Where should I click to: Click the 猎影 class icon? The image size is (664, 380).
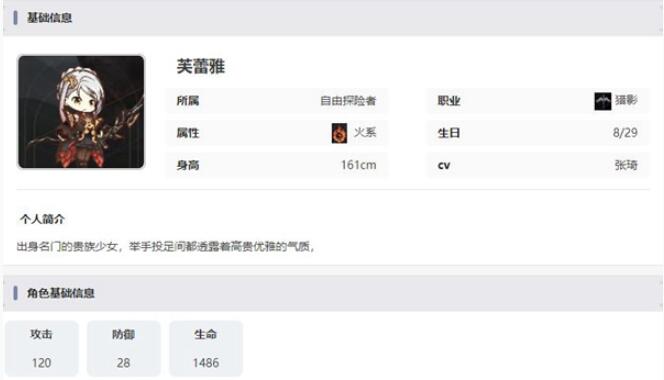[x=603, y=101]
